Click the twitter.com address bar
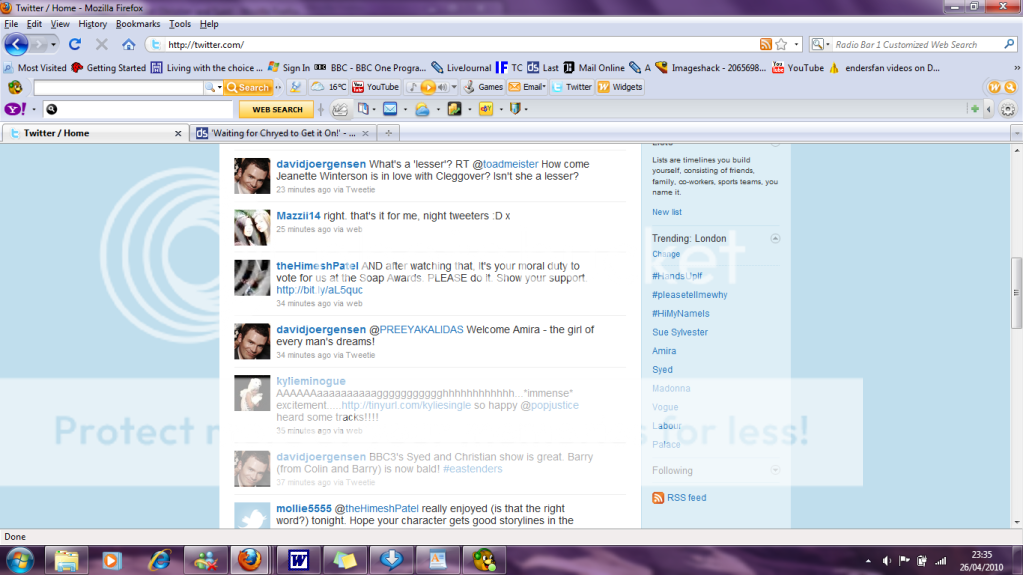Image resolution: width=1023 pixels, height=575 pixels. click(450, 44)
